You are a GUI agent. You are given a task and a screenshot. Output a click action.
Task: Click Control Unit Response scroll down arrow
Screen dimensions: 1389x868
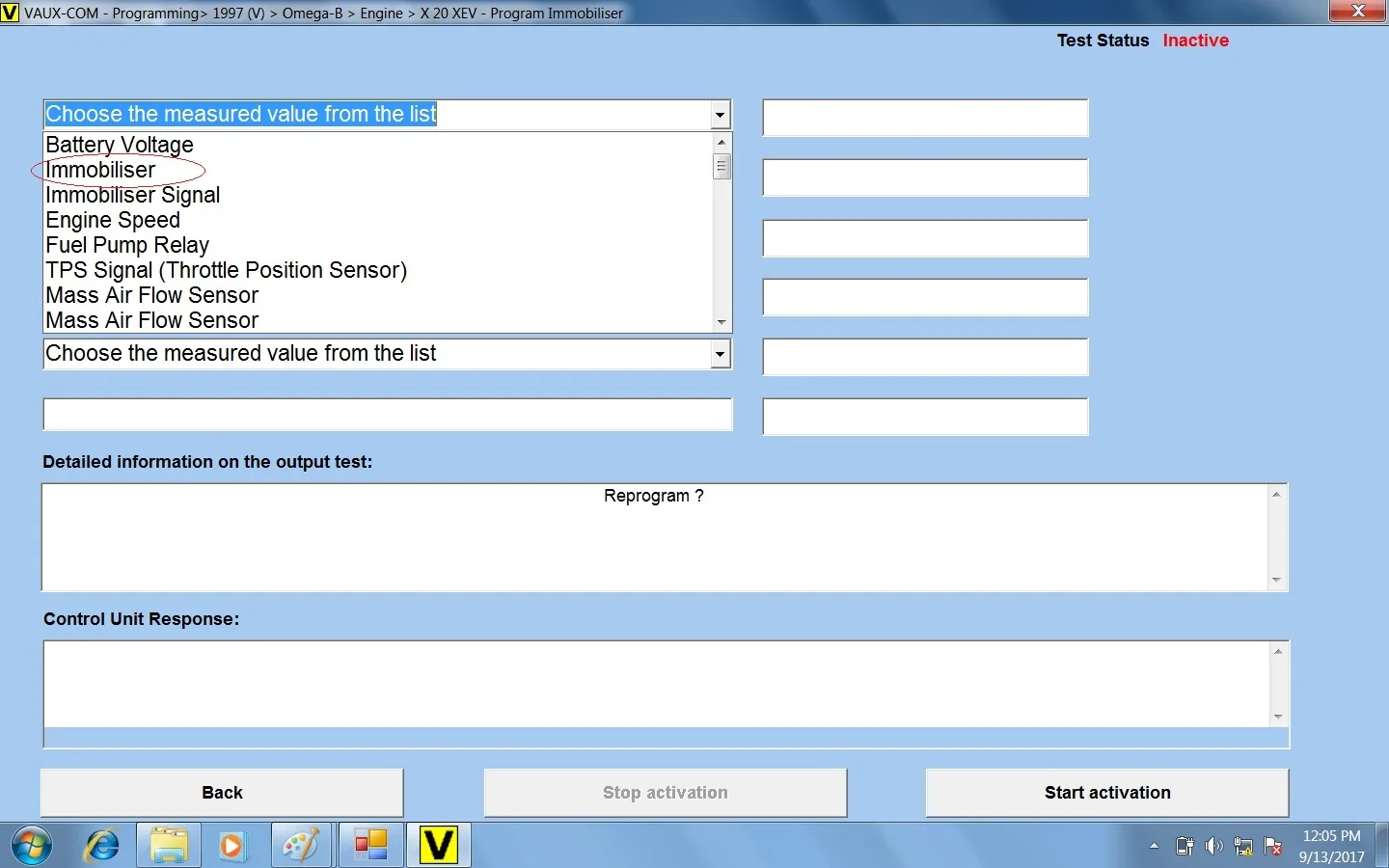point(1278,717)
